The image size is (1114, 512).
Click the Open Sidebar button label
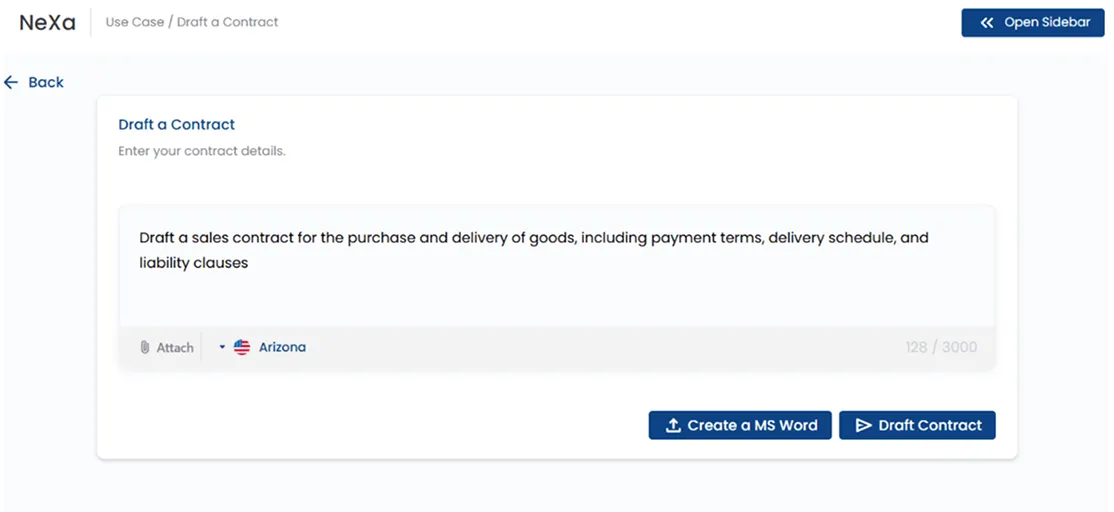point(1047,23)
